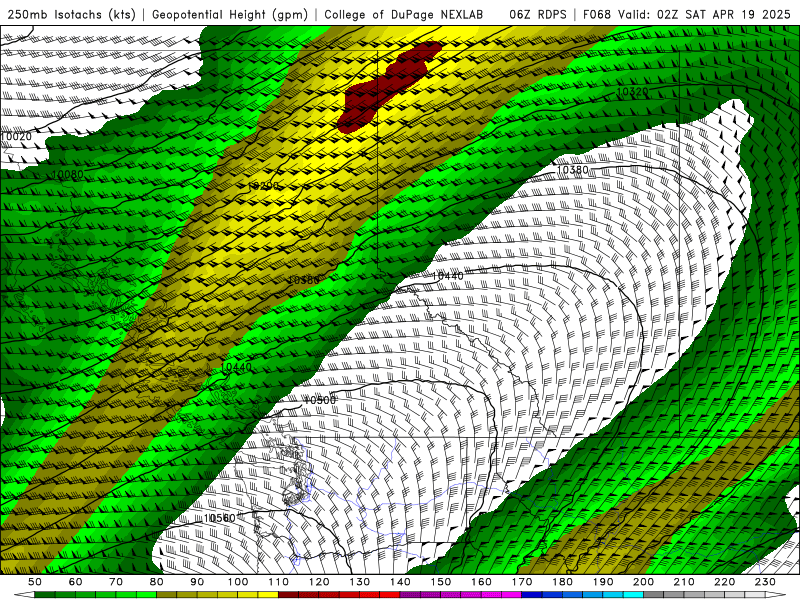This screenshot has height=600, width=800.
Task: Click the contour label inside the yellow jet band
Action: click(x=263, y=186)
